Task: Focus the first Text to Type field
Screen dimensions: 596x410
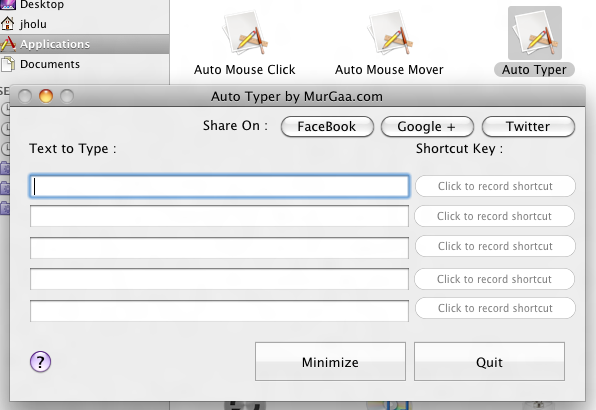Action: click(219, 186)
